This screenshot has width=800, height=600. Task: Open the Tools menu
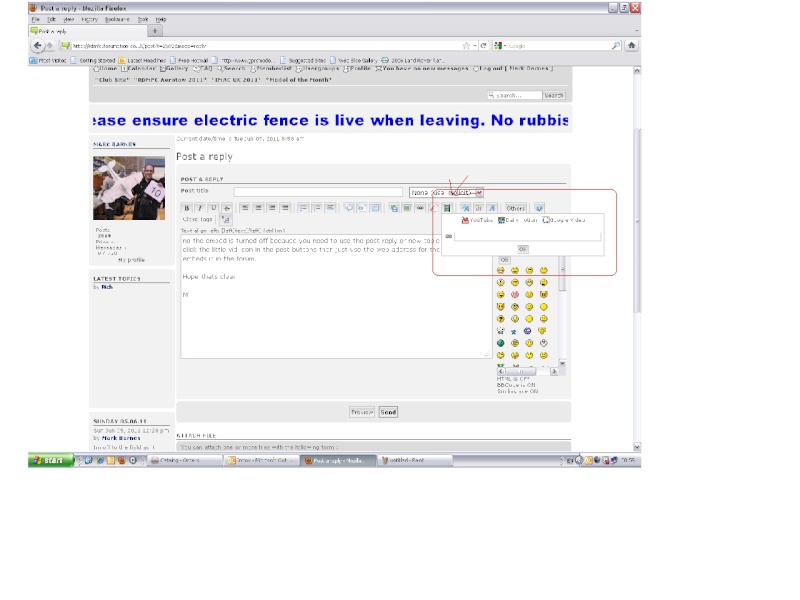143,19
